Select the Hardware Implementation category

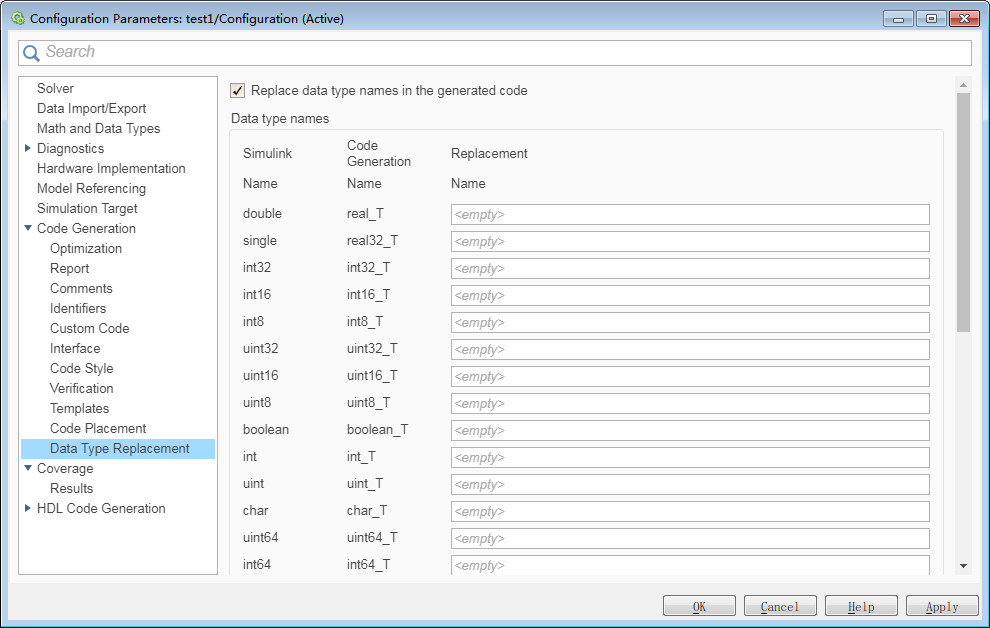click(x=110, y=168)
